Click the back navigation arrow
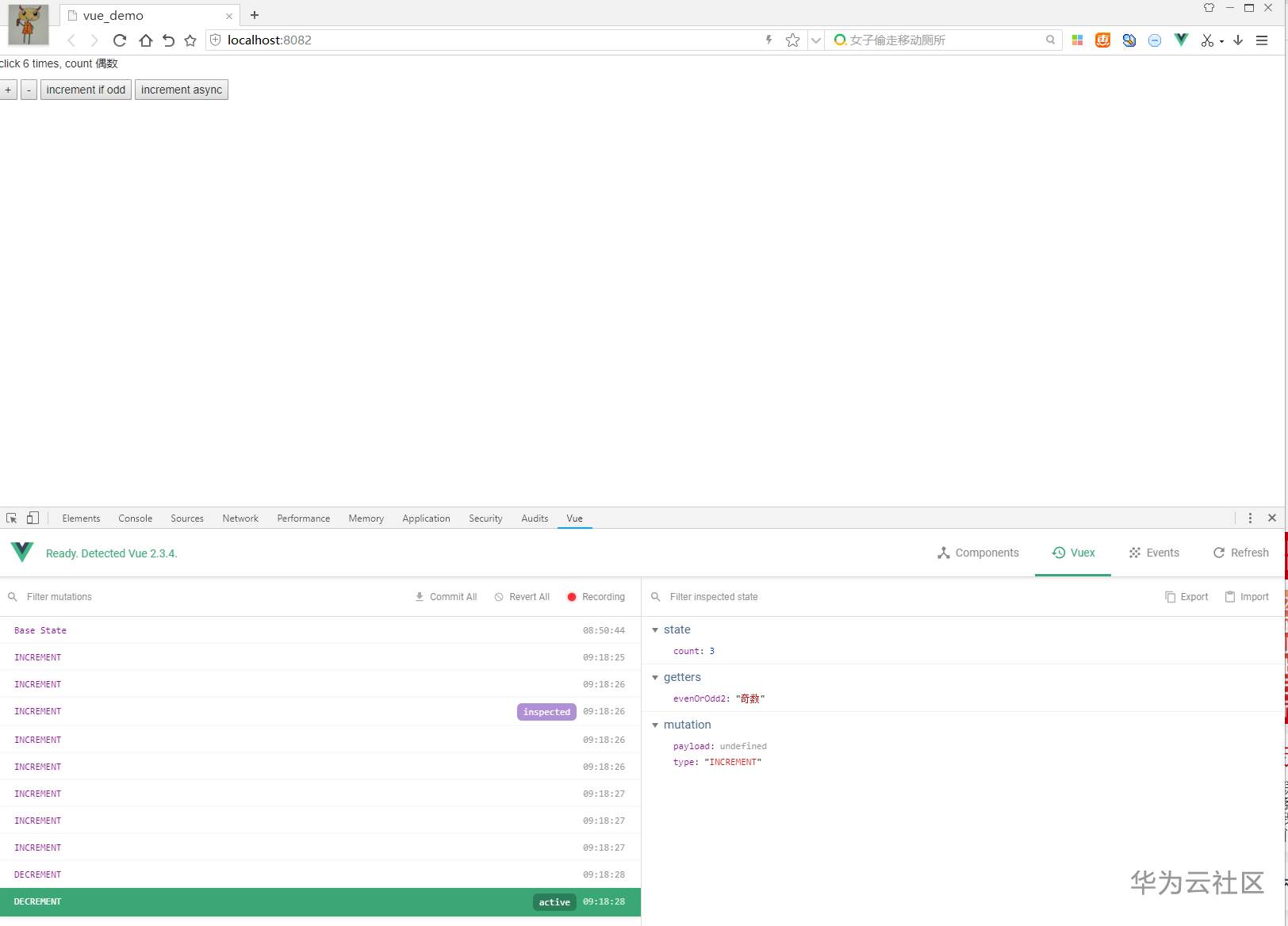This screenshot has height=926, width=1288. pos(71,40)
